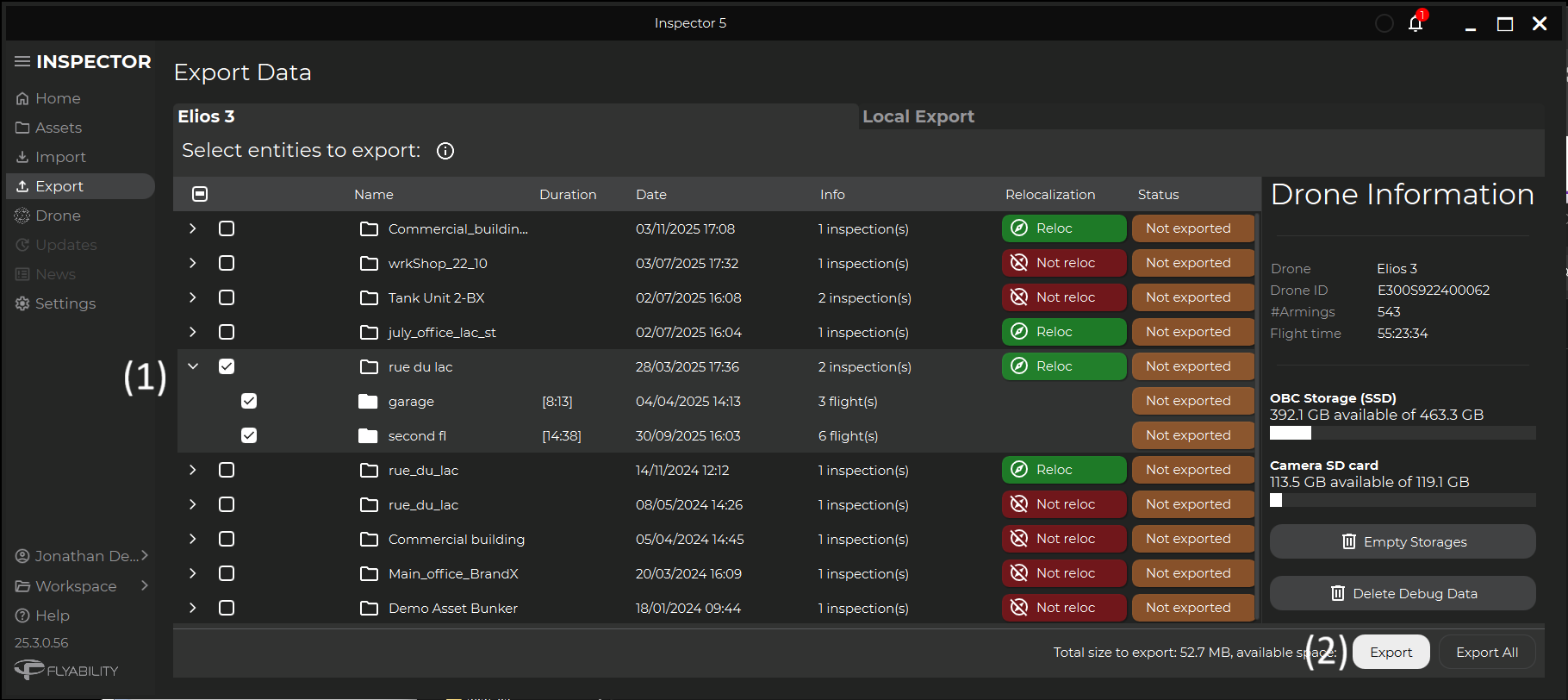Open the Import page from sidebar
This screenshot has height=700, width=1568.
point(60,157)
